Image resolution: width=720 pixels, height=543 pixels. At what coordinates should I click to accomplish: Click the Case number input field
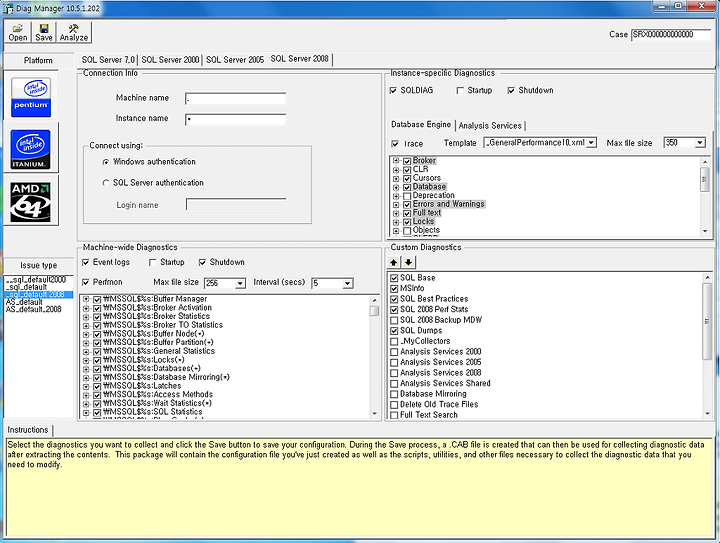click(x=671, y=34)
